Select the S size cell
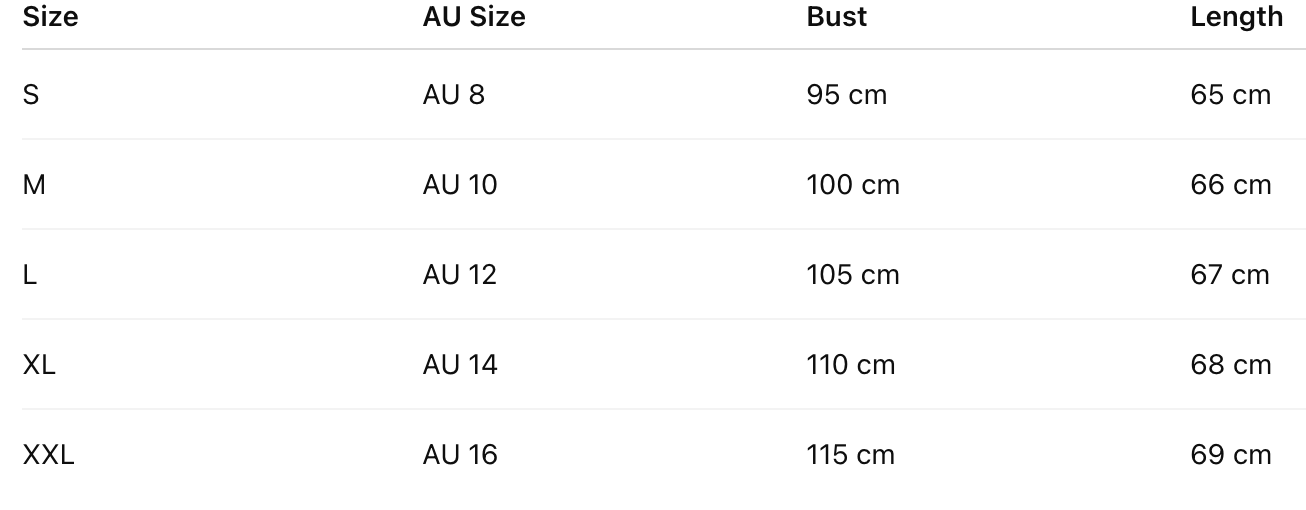 (x=31, y=95)
